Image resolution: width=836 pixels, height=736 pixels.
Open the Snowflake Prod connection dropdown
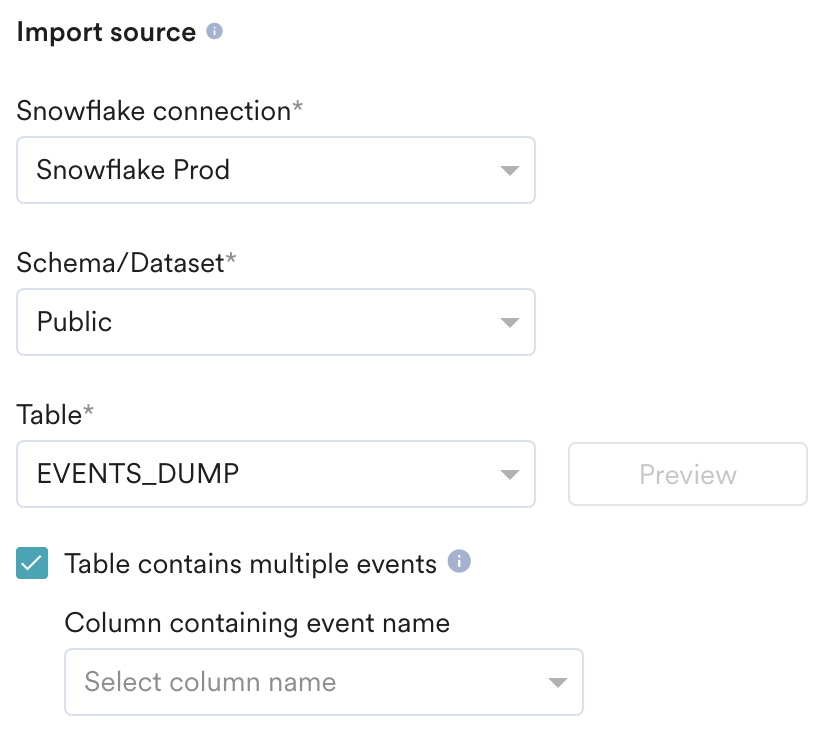[x=275, y=170]
